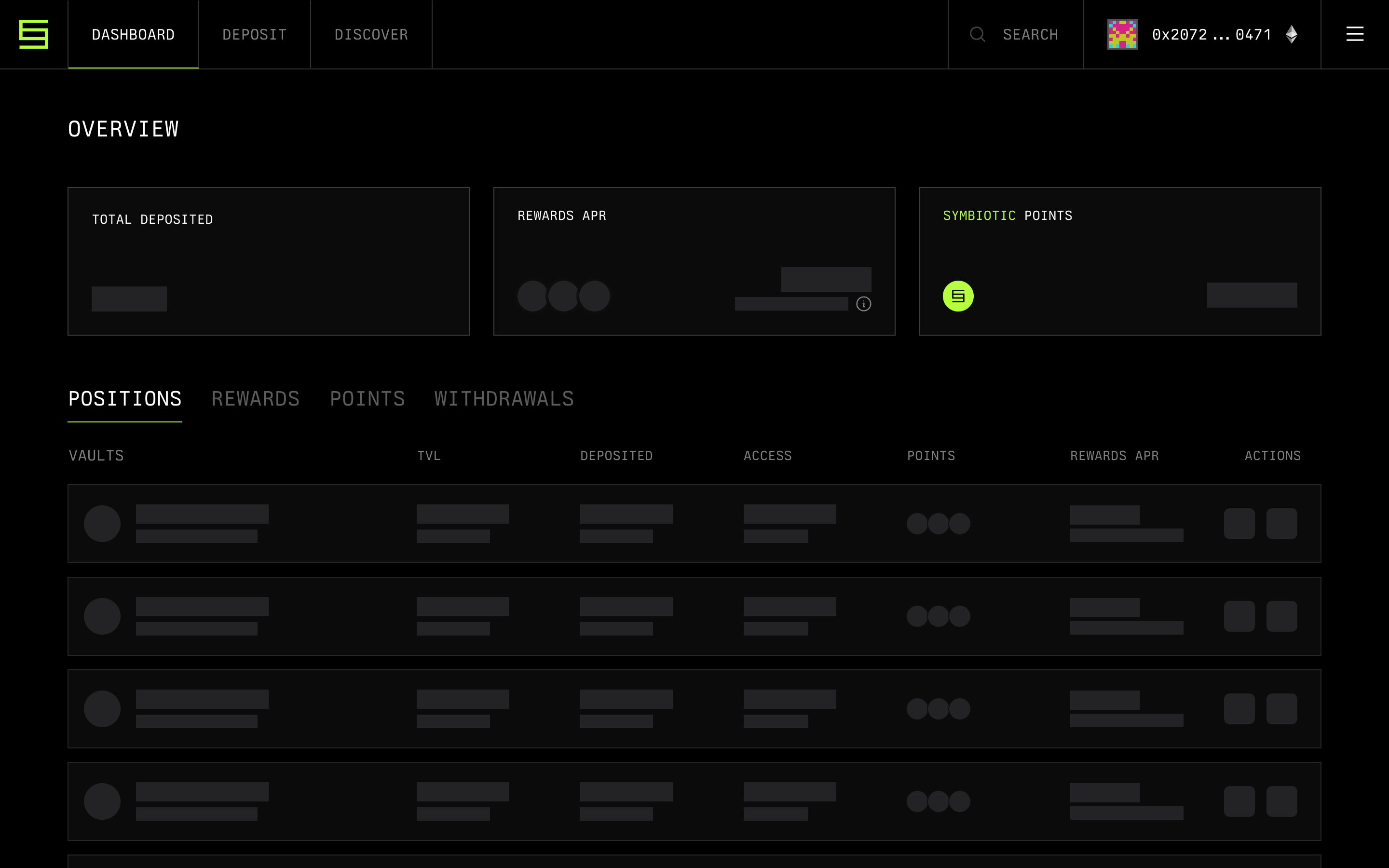1389x868 pixels.
Task: Click the Access column header
Action: pyautogui.click(x=767, y=456)
